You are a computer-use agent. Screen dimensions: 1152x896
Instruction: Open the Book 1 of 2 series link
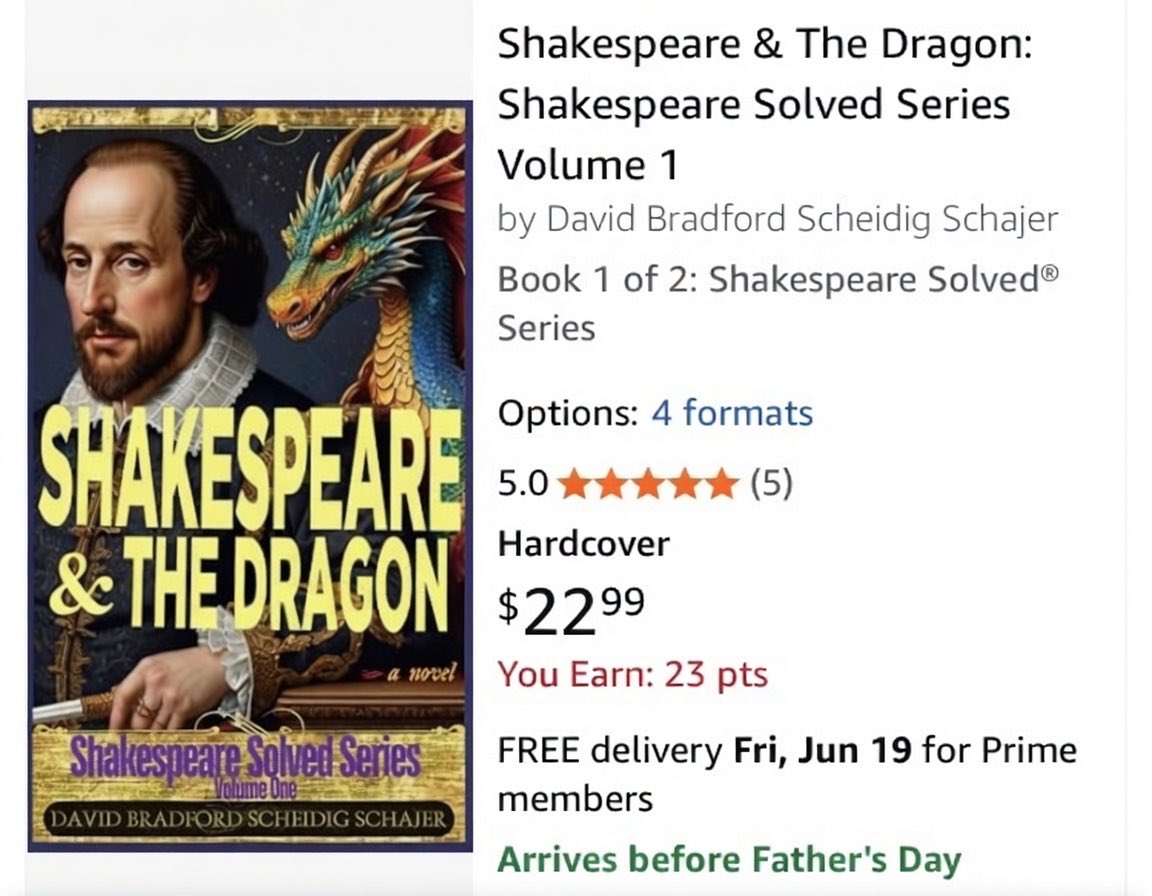778,303
